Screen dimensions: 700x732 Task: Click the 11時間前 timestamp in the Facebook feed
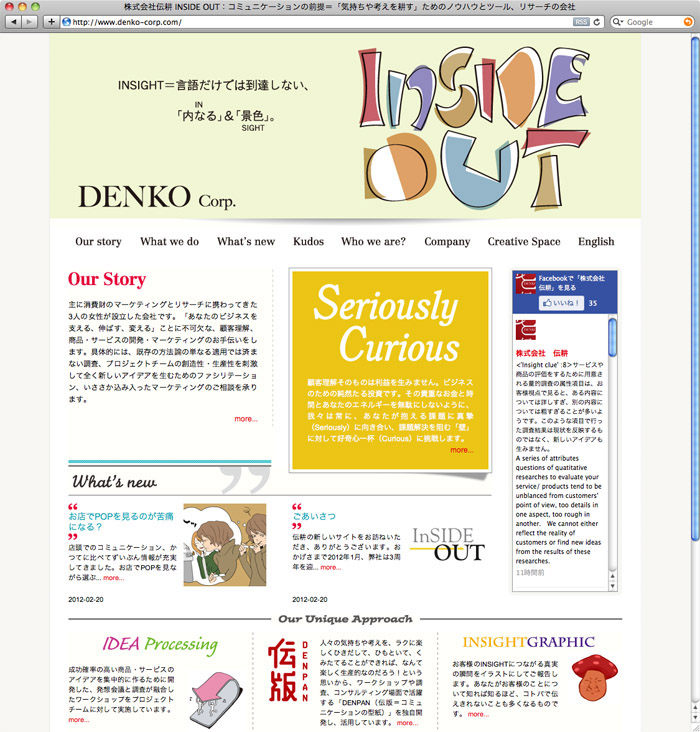pyautogui.click(x=530, y=573)
